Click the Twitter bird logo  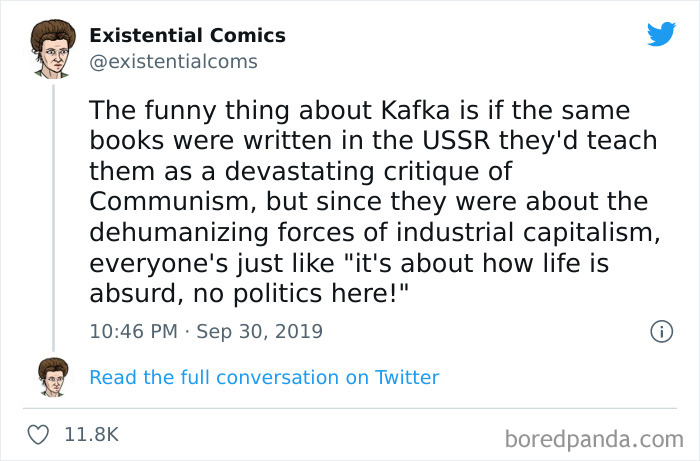click(661, 34)
